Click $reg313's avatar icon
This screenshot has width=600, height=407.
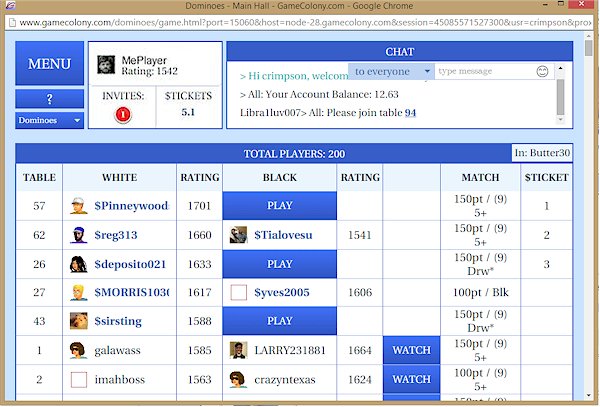79,235
